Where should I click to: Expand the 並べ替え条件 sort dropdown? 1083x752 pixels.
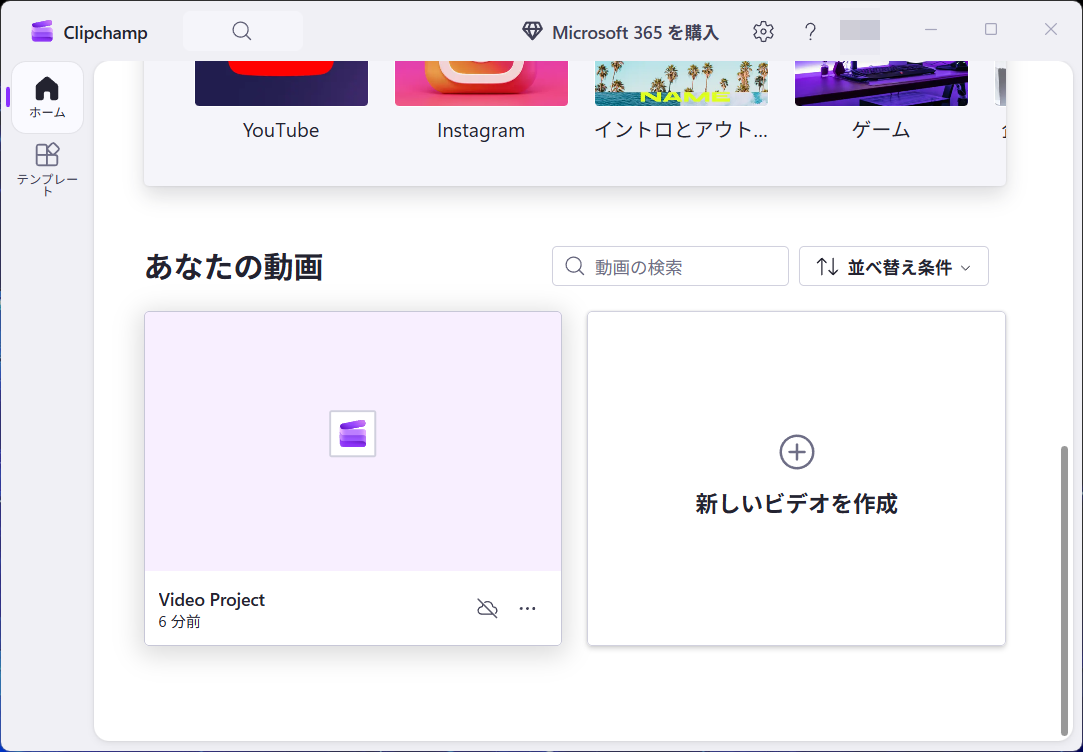tap(894, 267)
